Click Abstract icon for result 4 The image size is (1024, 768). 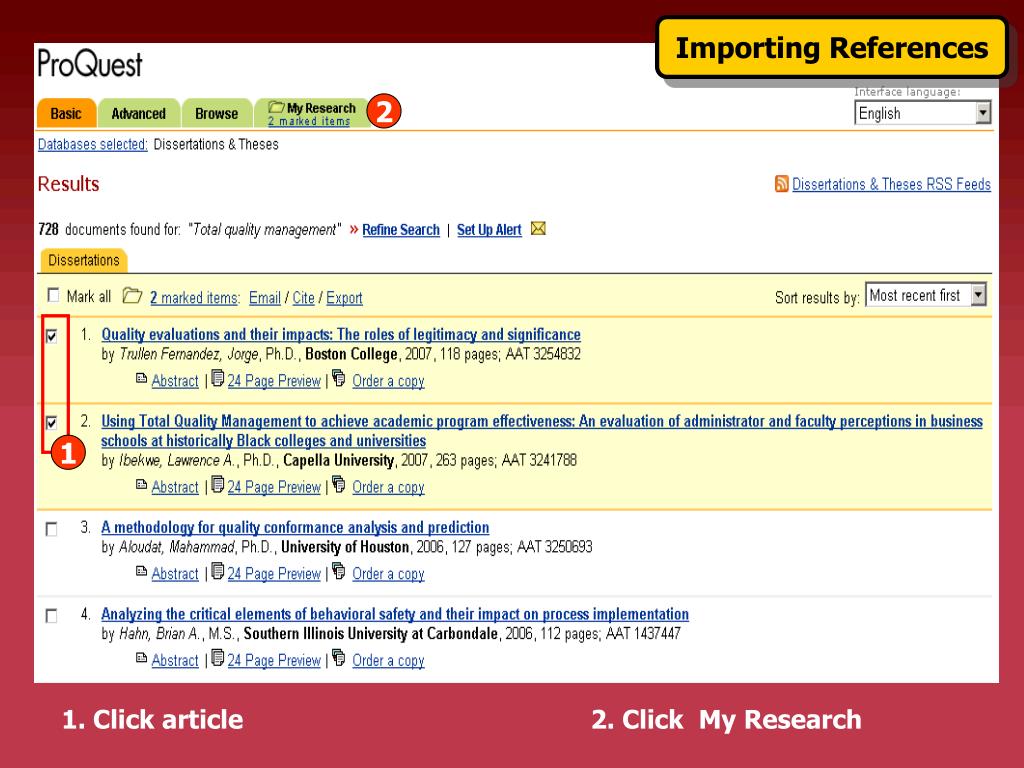[141, 658]
